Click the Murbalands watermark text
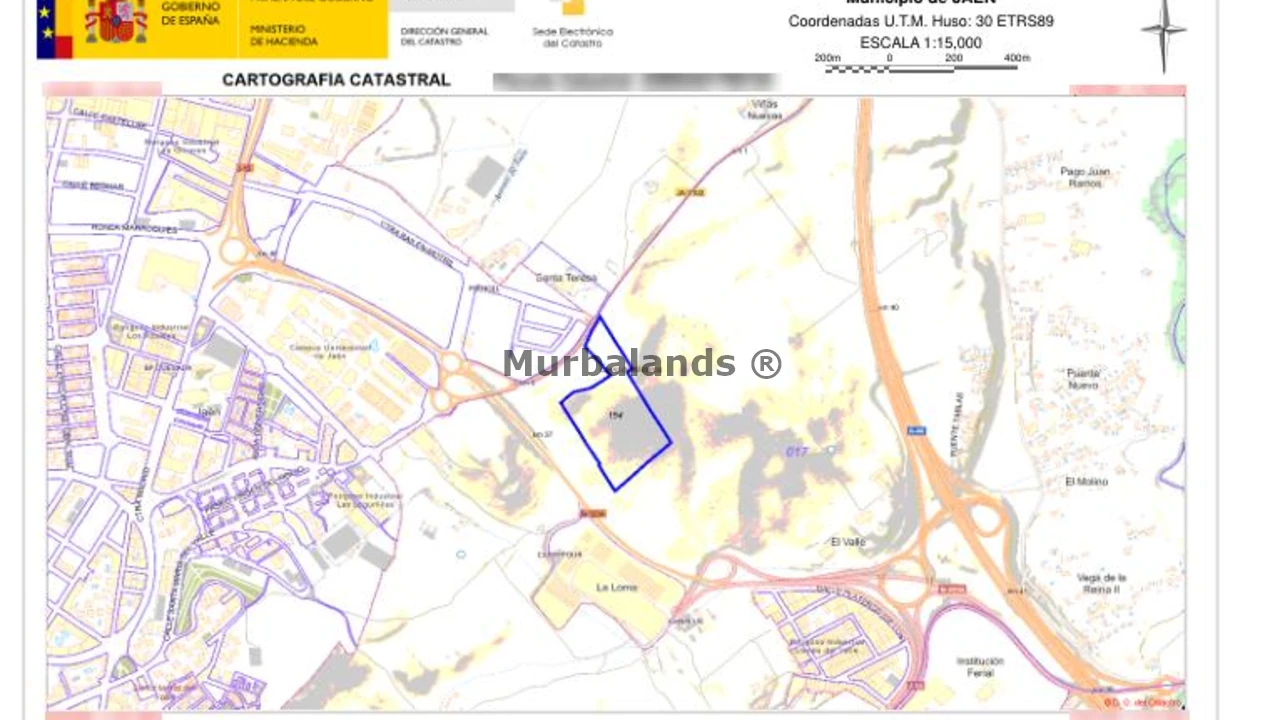This screenshot has width=1280, height=720. click(x=642, y=363)
